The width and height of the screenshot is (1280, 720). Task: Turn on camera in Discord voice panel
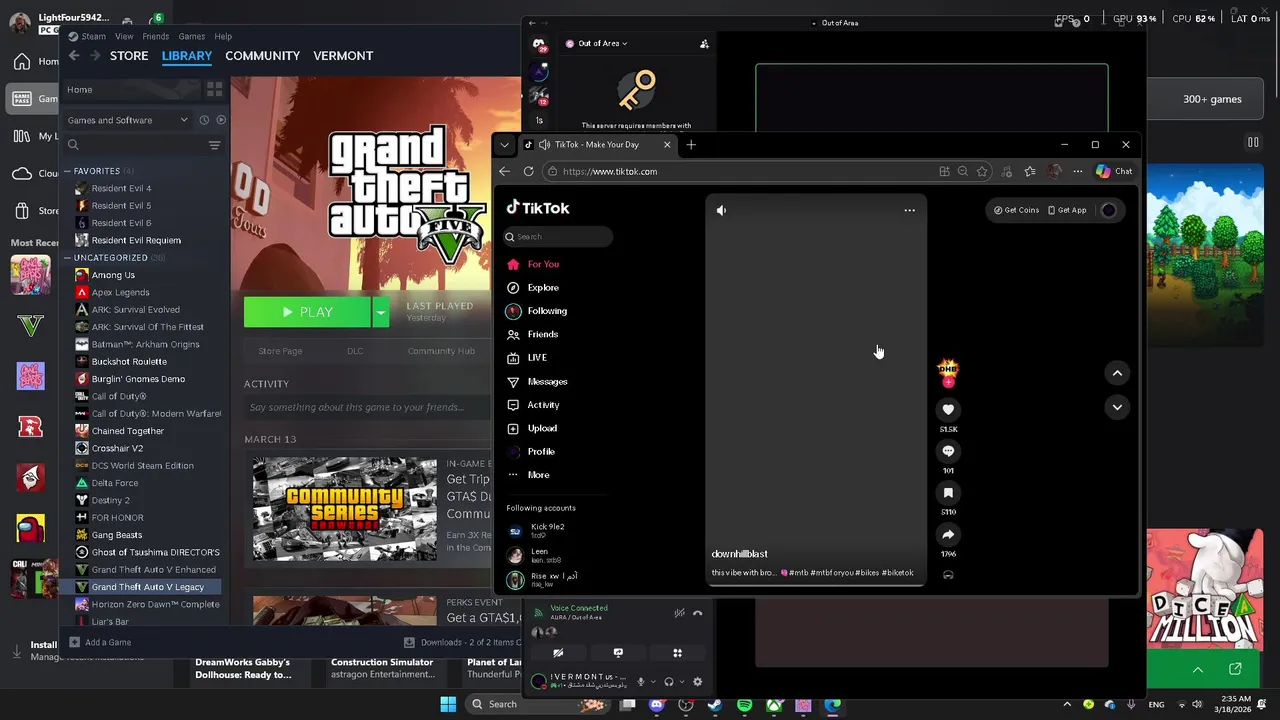click(x=558, y=653)
